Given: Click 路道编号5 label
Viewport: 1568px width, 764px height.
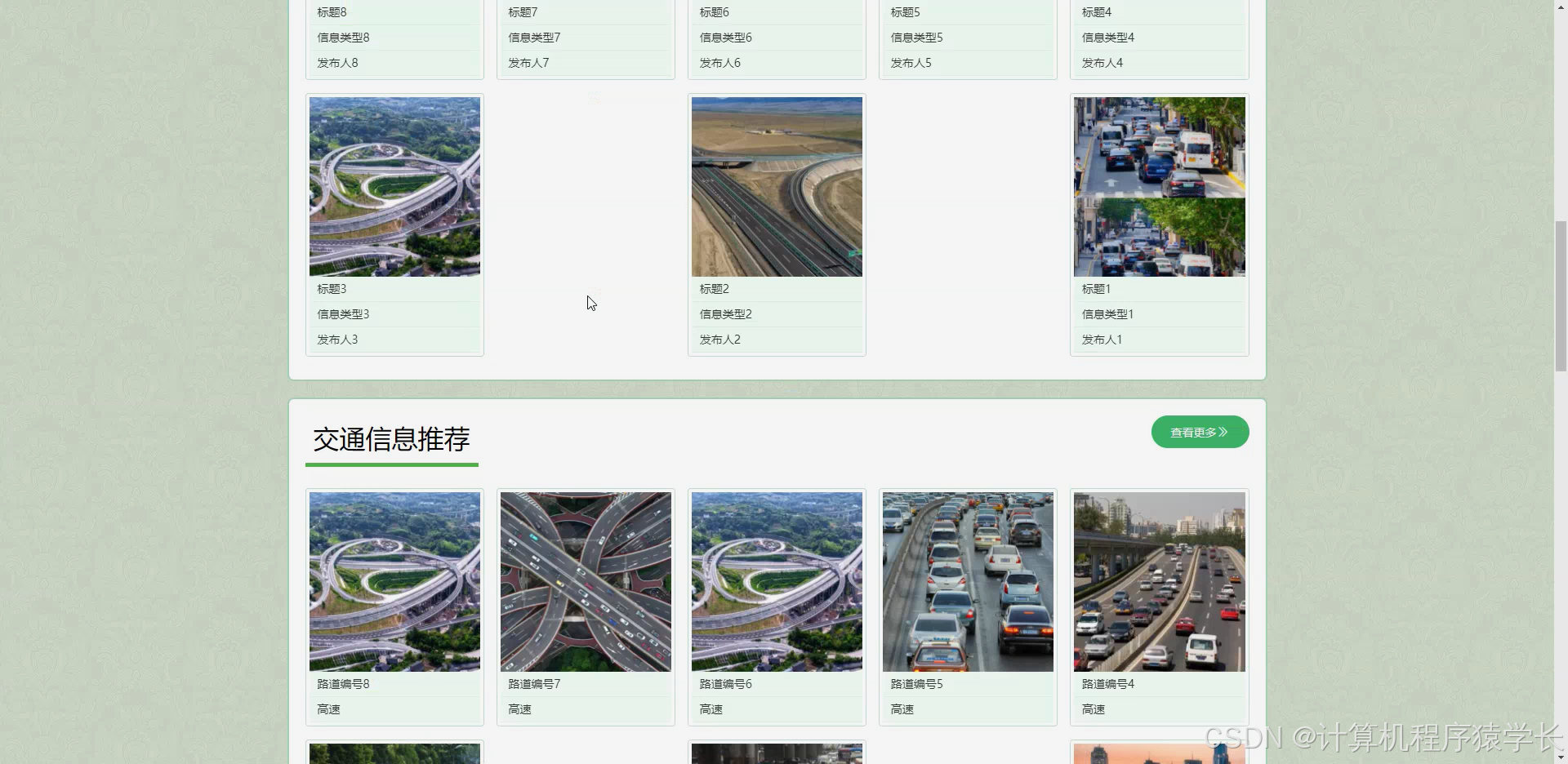Looking at the screenshot, I should point(916,684).
